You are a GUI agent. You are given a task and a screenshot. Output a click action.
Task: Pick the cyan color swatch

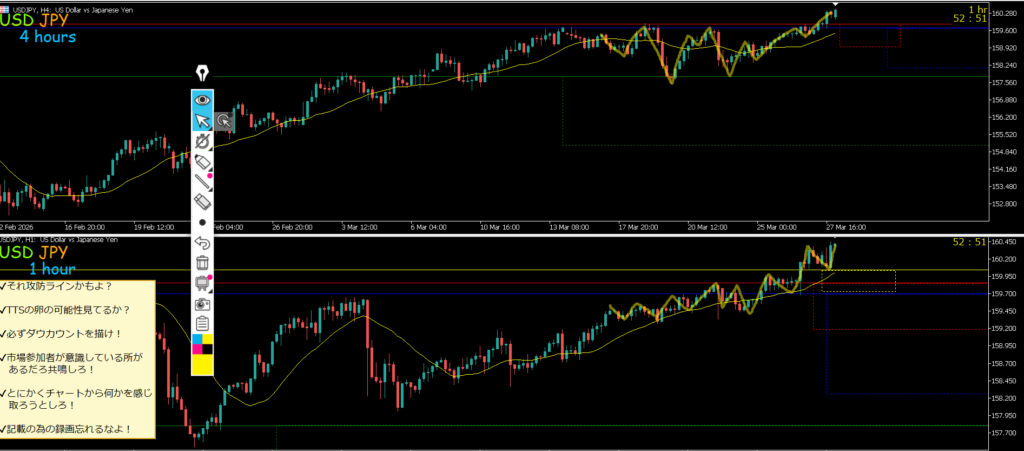click(x=197, y=339)
